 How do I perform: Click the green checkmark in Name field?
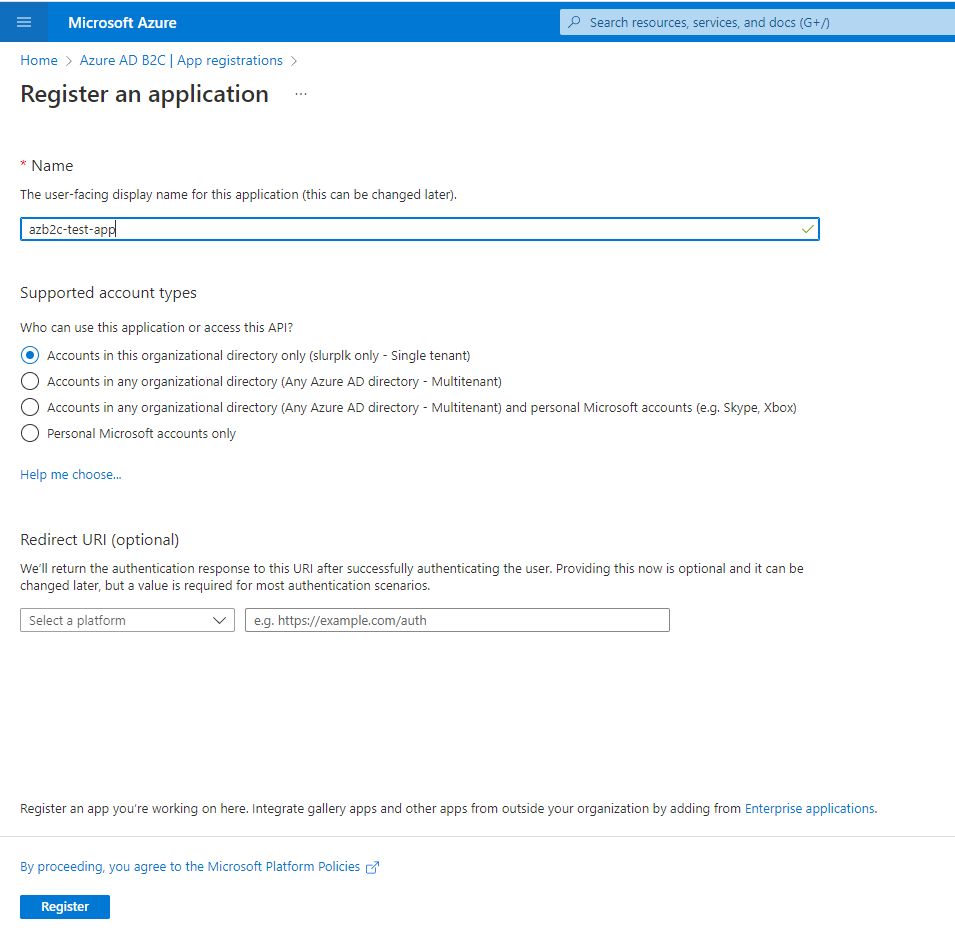808,230
